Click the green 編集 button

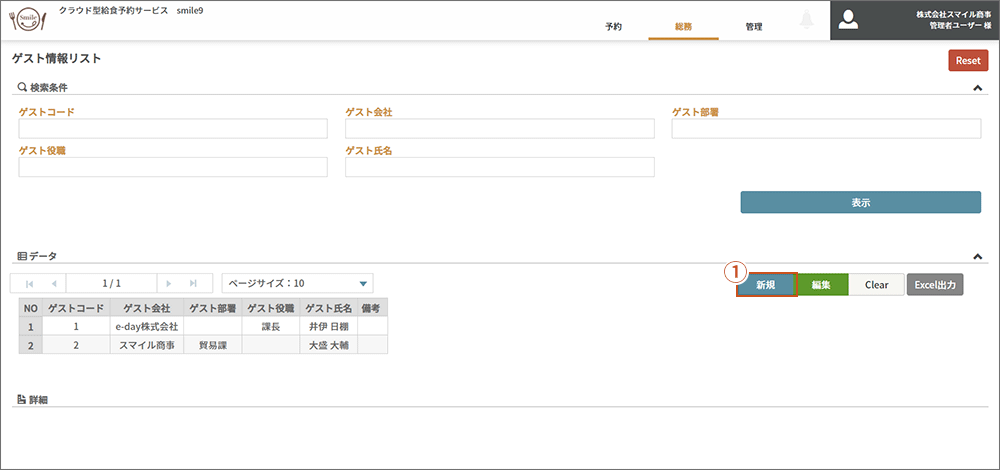tap(821, 285)
